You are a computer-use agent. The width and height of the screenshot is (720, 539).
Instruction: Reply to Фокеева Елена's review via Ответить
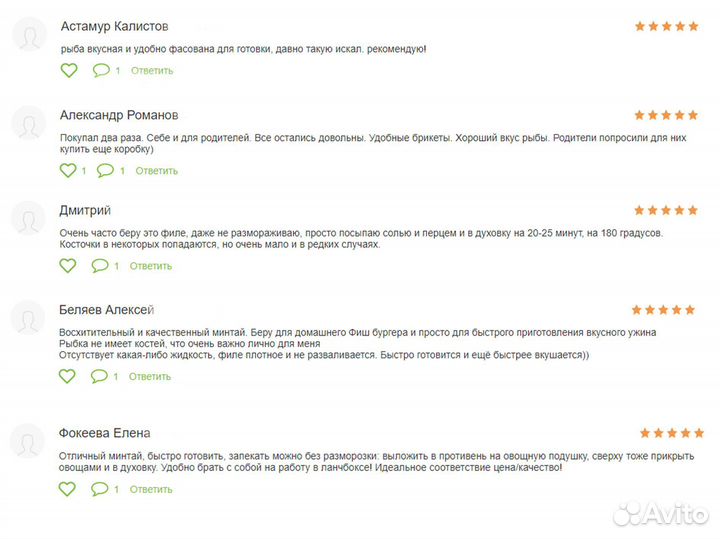(151, 490)
